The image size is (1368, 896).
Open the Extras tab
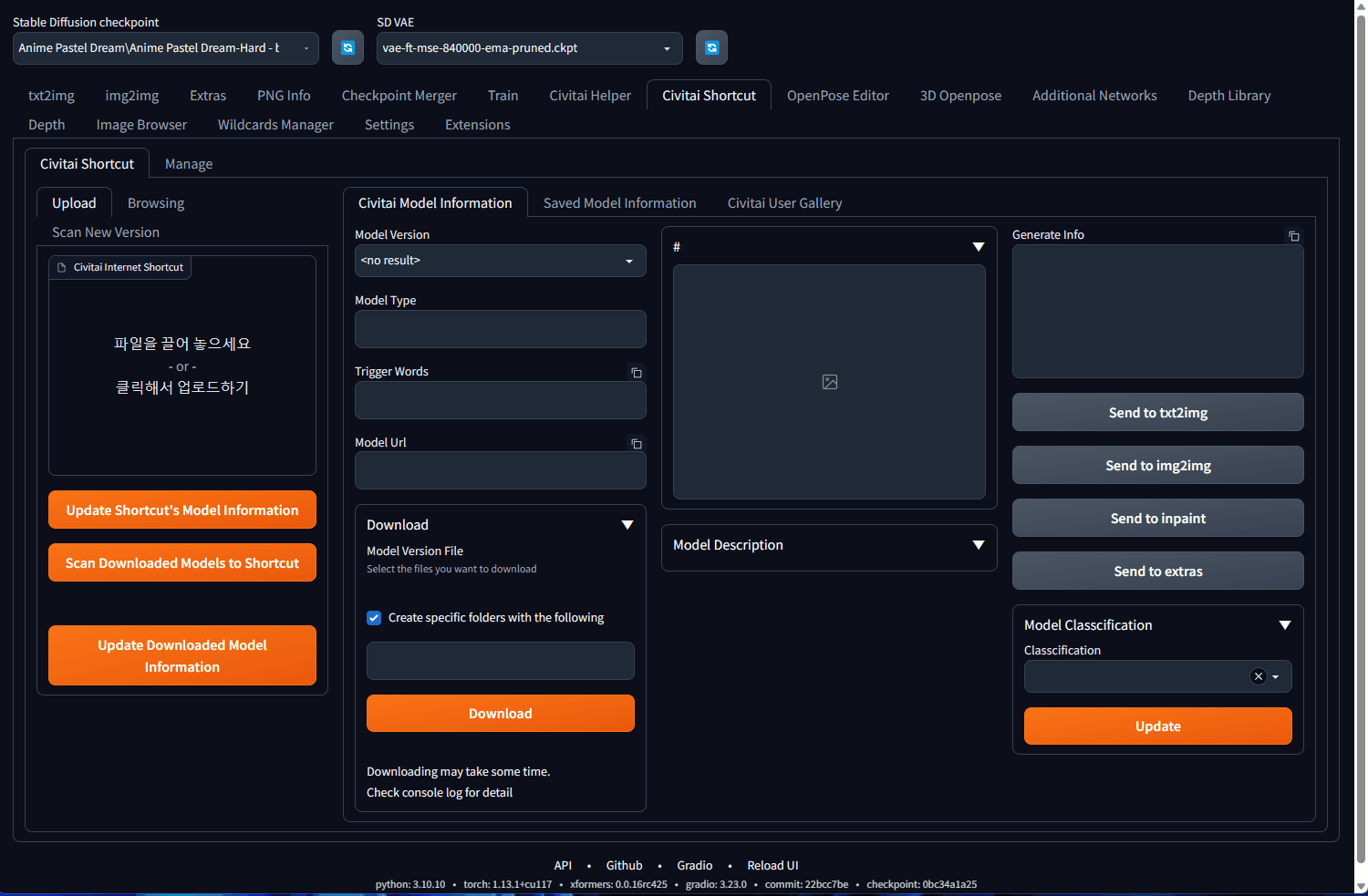pos(208,96)
